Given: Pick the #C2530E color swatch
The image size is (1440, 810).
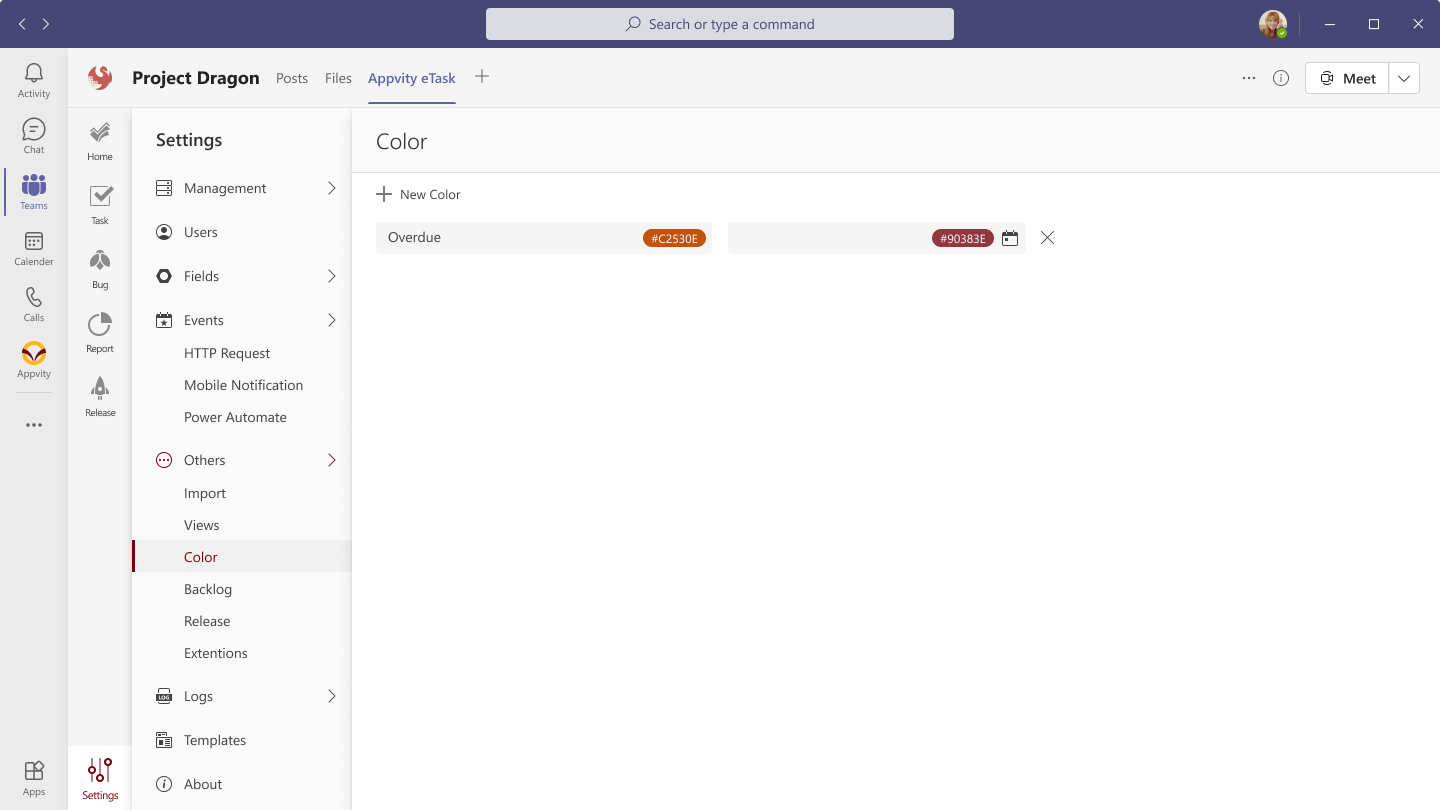Looking at the screenshot, I should point(674,238).
